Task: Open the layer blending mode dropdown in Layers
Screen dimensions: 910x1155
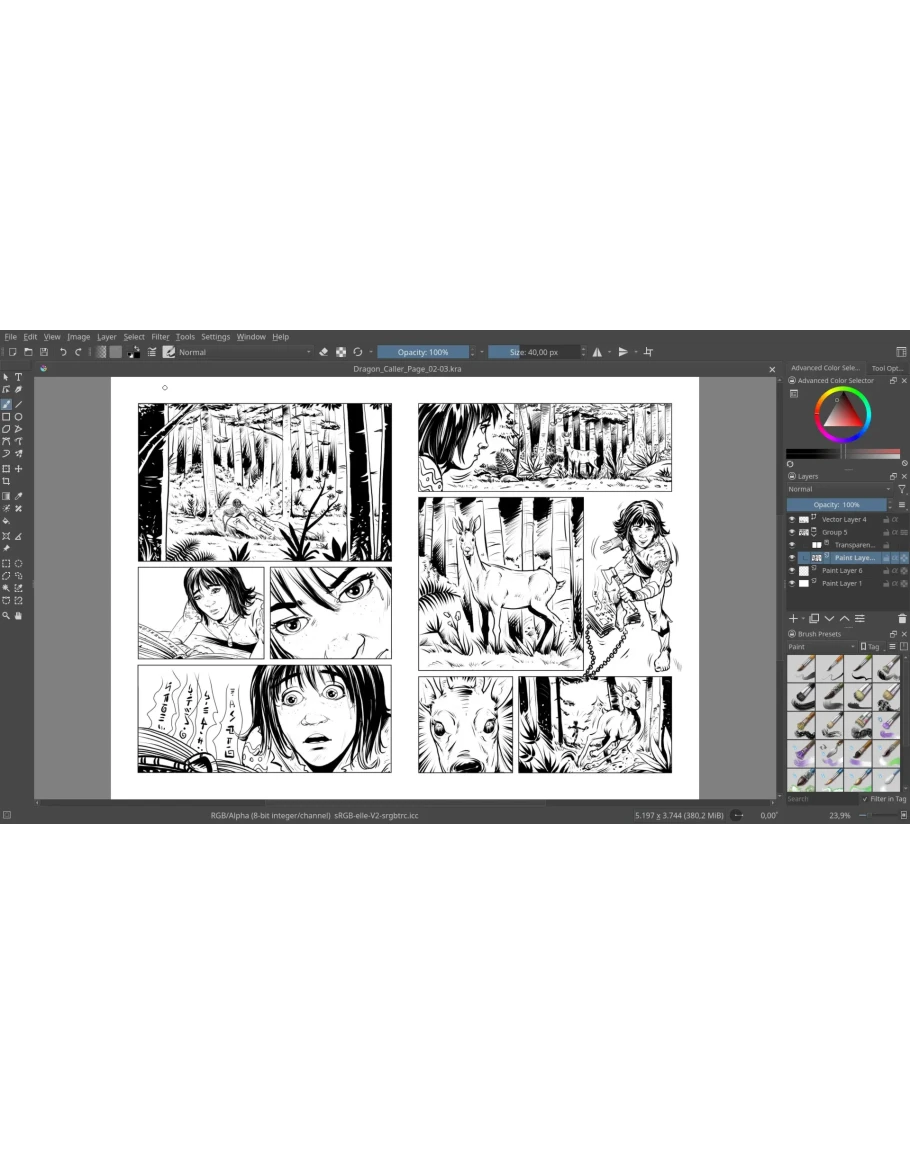Action: coord(838,489)
